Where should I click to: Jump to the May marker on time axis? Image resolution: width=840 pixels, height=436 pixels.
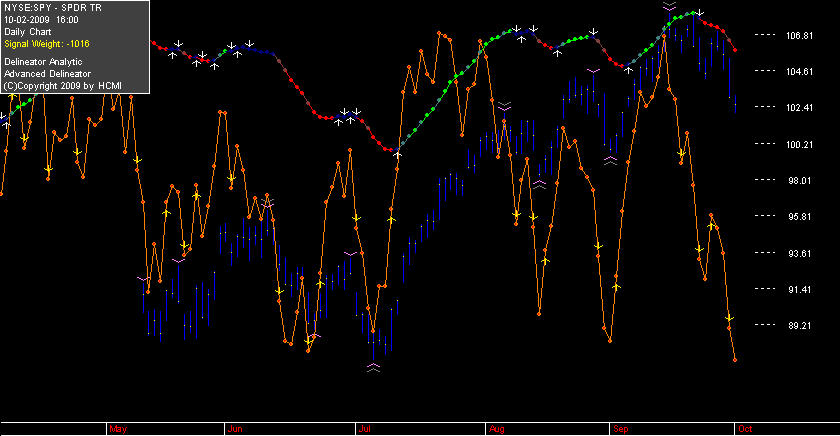point(118,429)
